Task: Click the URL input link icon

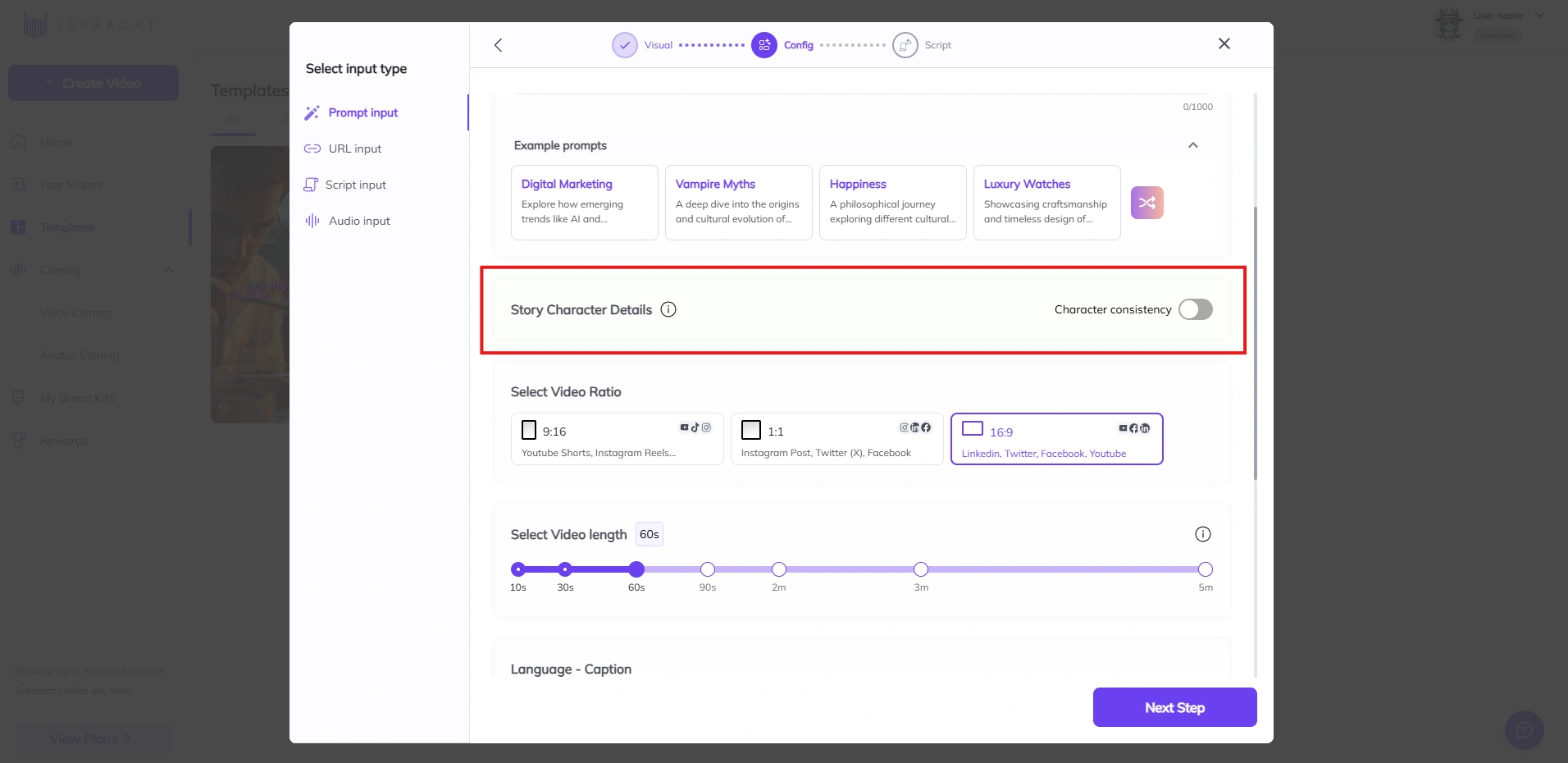Action: (x=312, y=148)
